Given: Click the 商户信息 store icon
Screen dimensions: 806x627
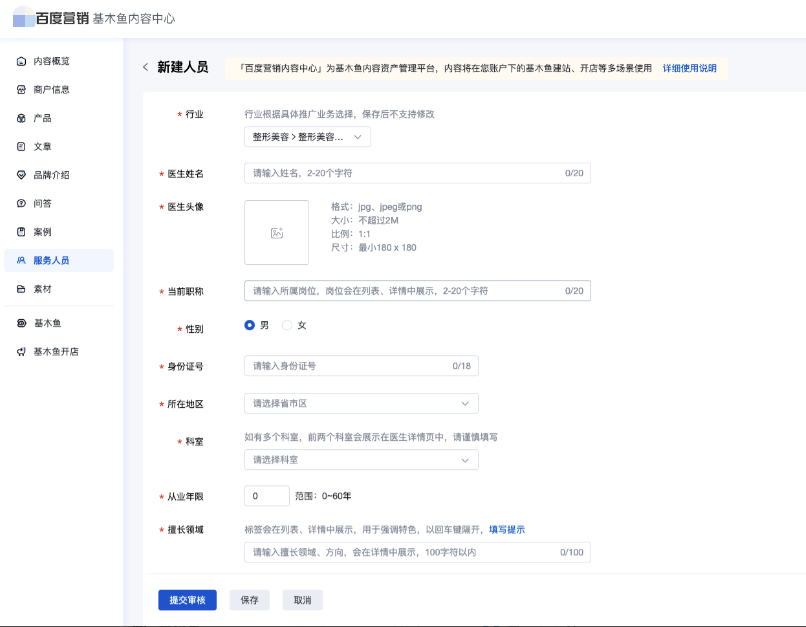Looking at the screenshot, I should (x=21, y=90).
